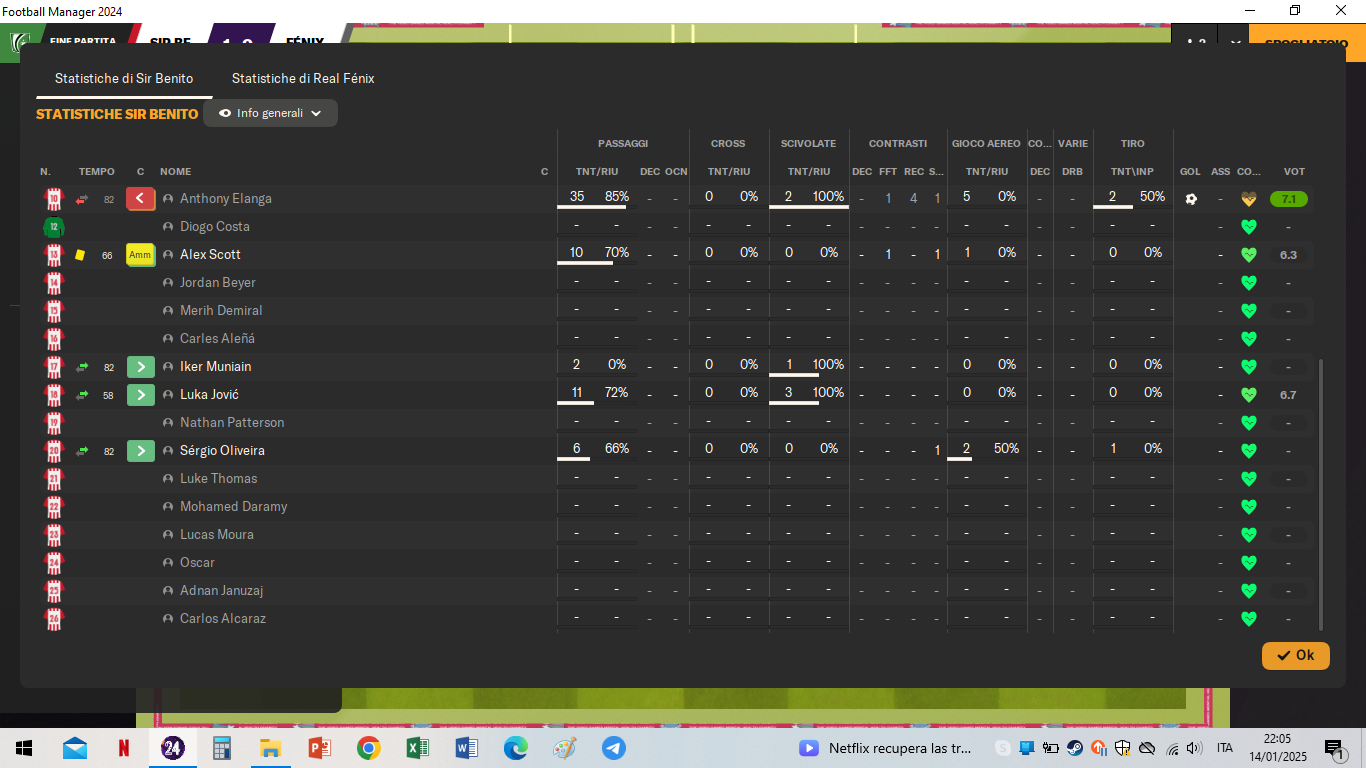1366x768 pixels.
Task: Sort by the NOME column header
Action: [x=175, y=172]
